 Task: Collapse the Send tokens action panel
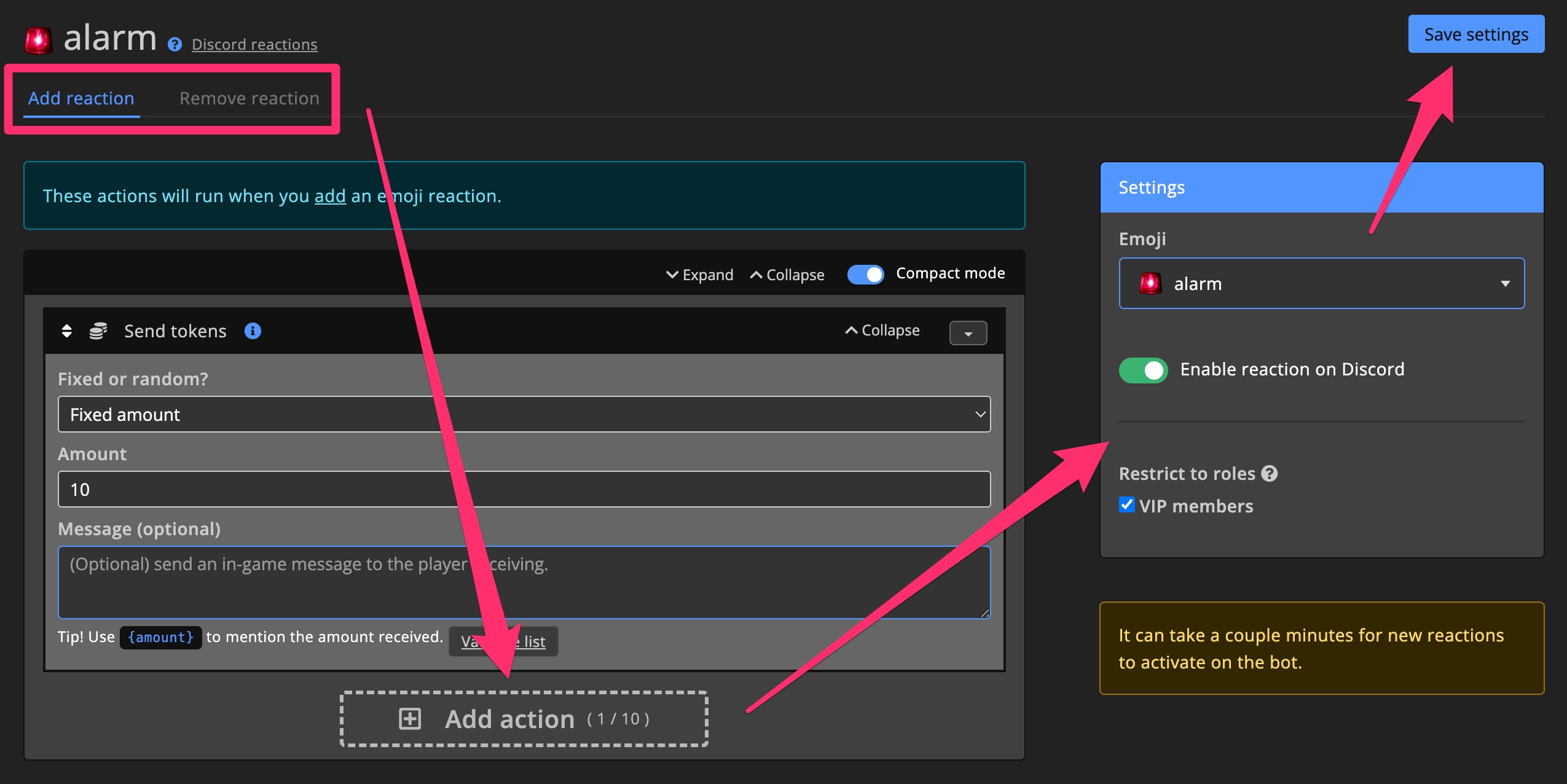pos(882,331)
